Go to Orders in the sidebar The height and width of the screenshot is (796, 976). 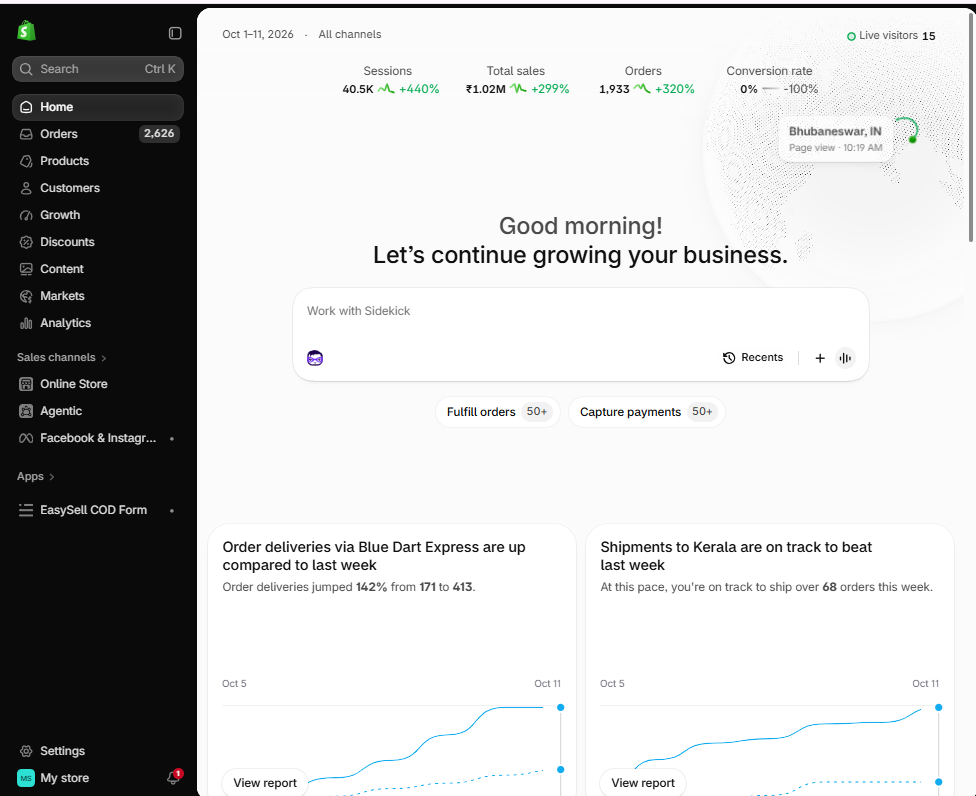pos(98,134)
